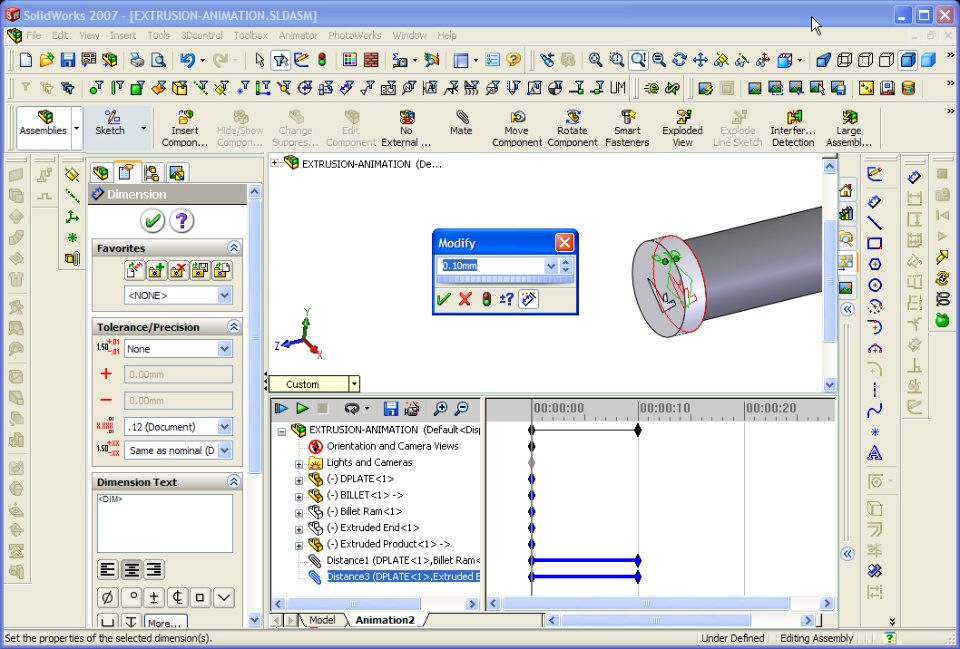Select the Zoom to Fit icon

(595, 60)
